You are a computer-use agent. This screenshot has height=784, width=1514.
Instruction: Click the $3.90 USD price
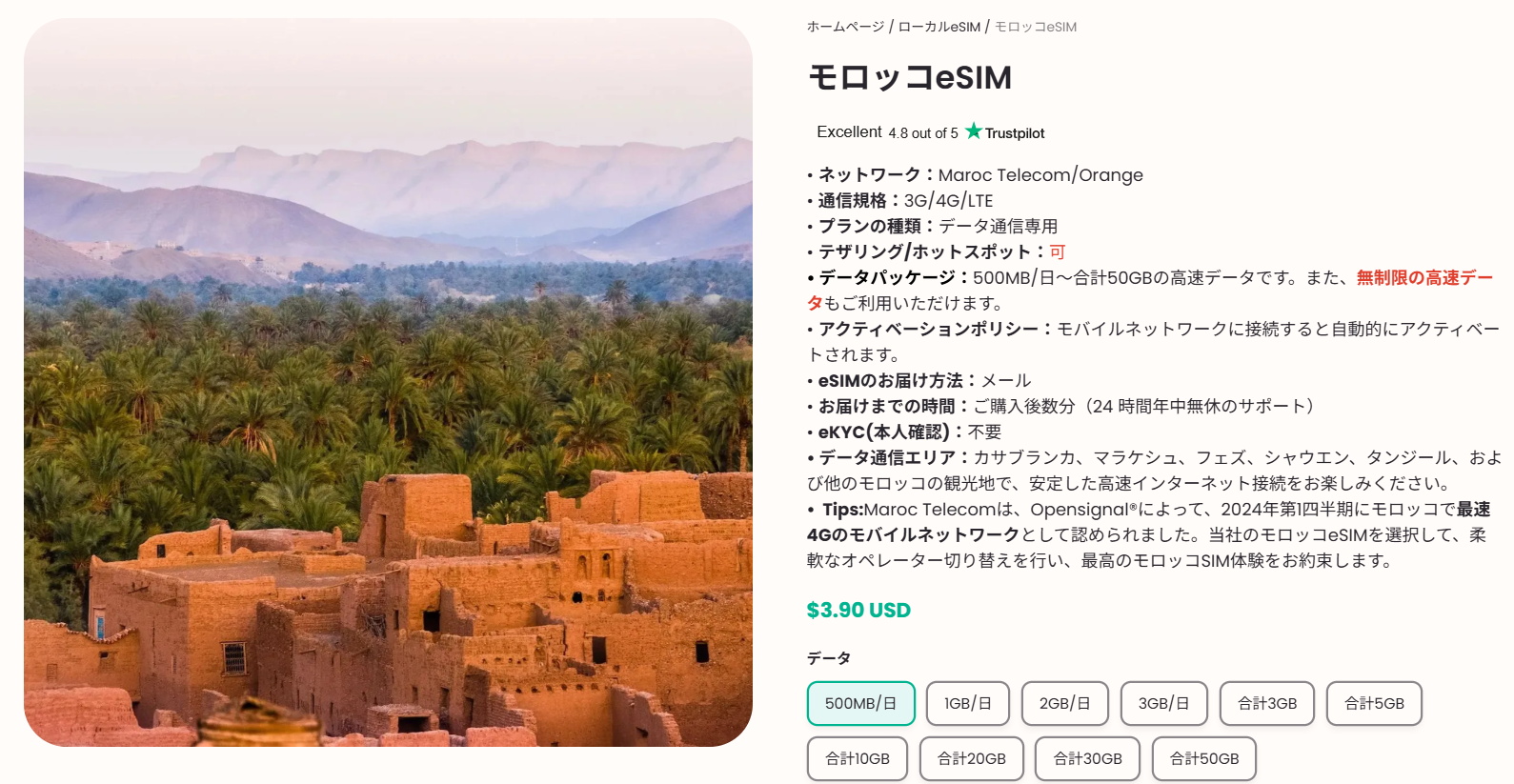(x=858, y=610)
